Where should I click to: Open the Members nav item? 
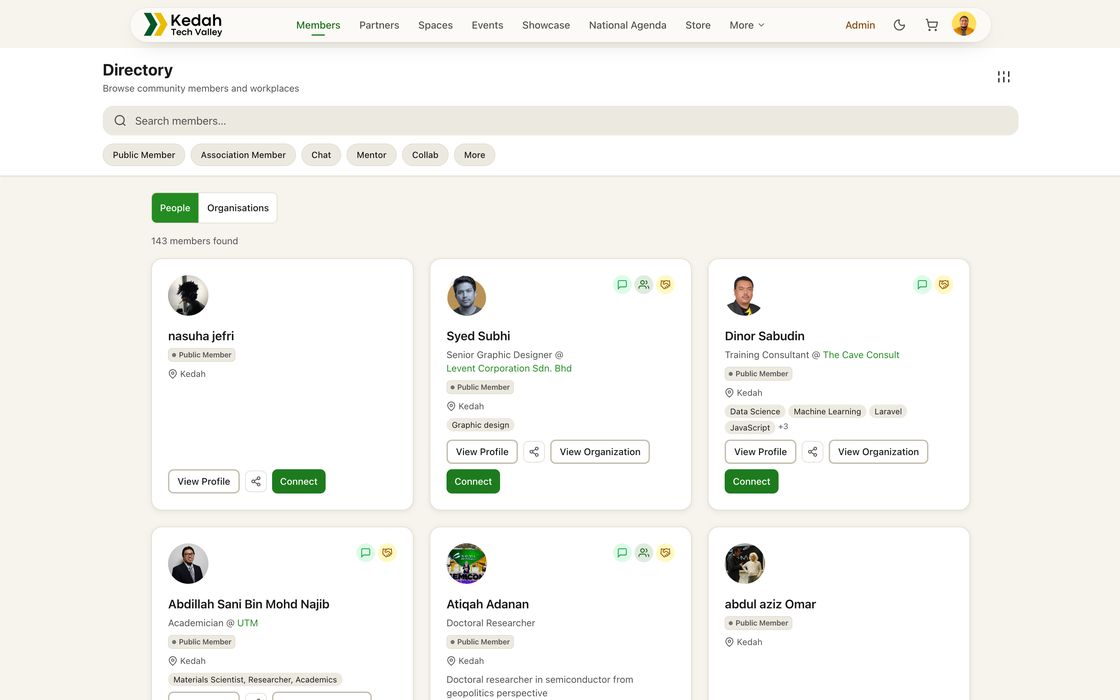(318, 25)
